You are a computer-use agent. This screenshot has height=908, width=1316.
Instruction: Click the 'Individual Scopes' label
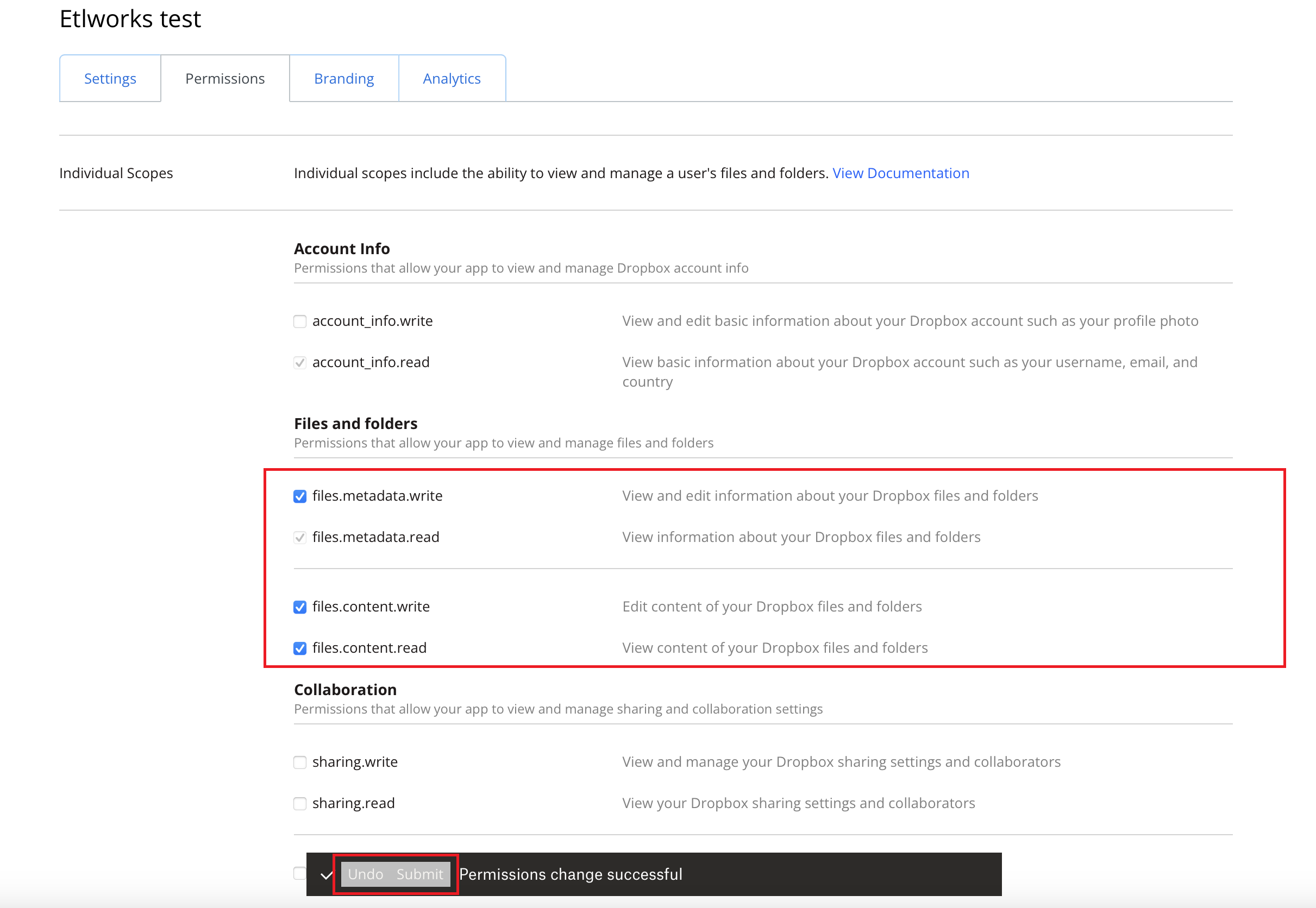point(116,173)
